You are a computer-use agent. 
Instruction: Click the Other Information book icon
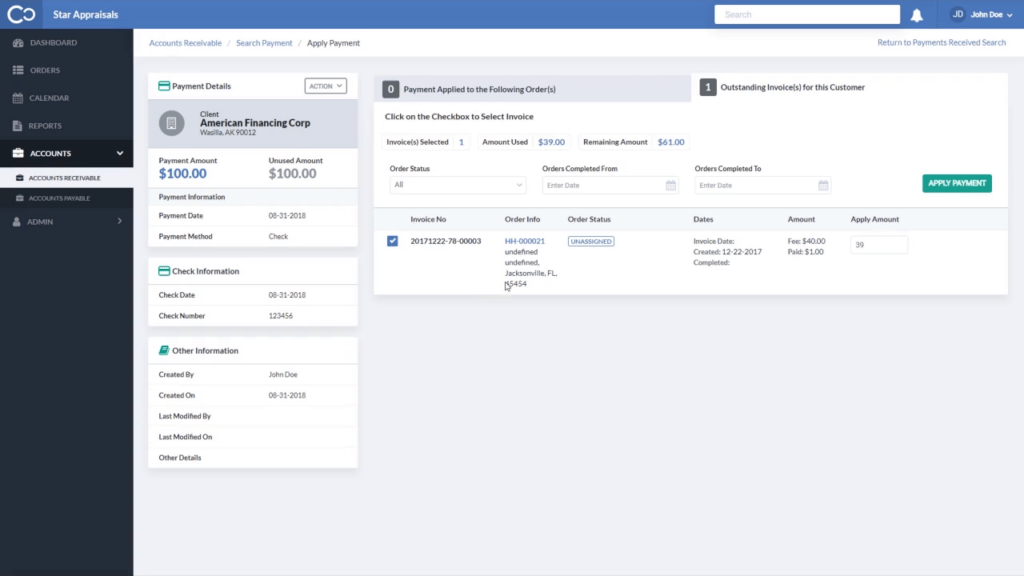(164, 351)
